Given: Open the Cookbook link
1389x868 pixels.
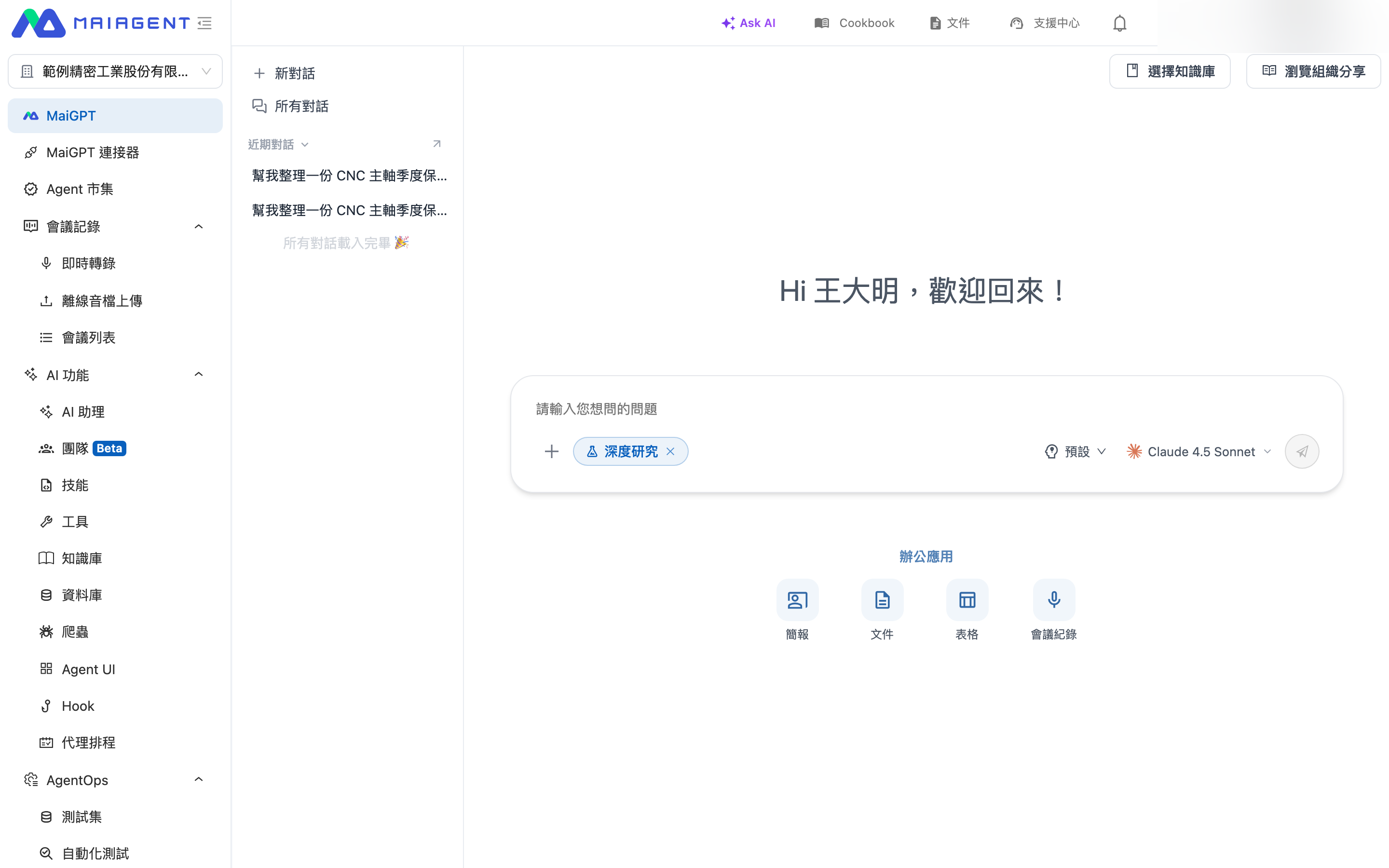Looking at the screenshot, I should coord(854,23).
